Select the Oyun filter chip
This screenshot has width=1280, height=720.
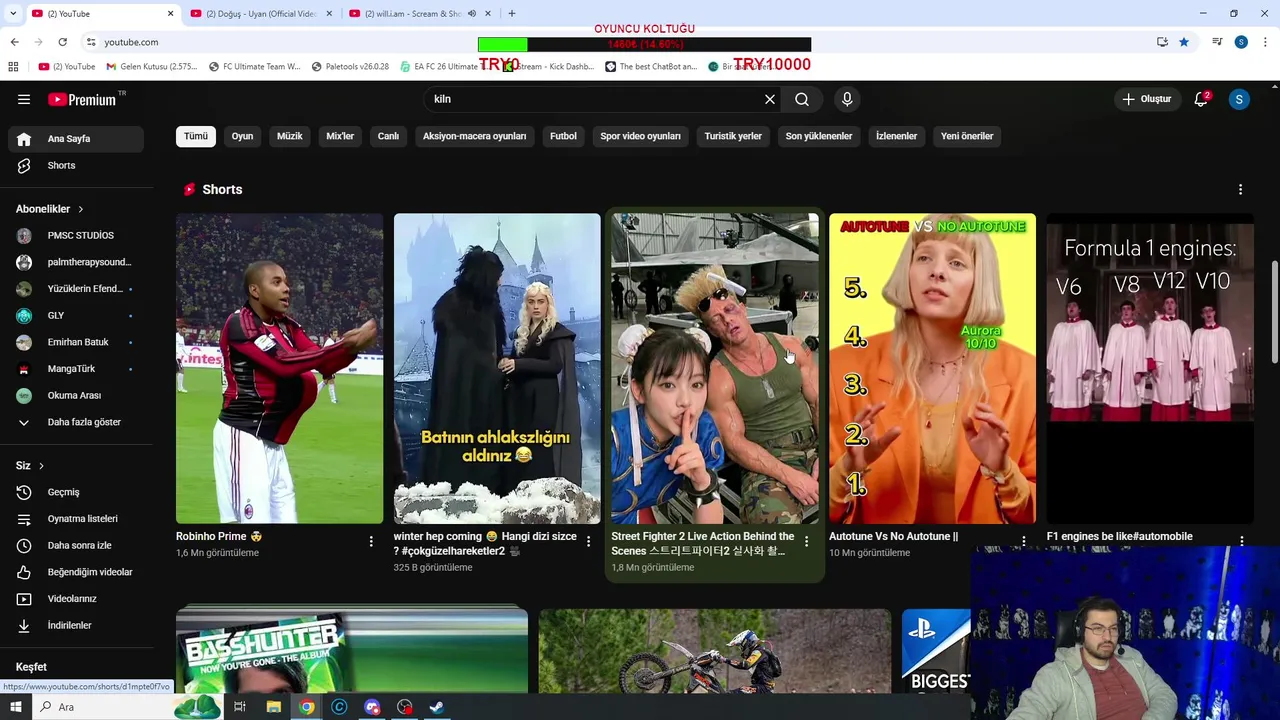pos(243,136)
